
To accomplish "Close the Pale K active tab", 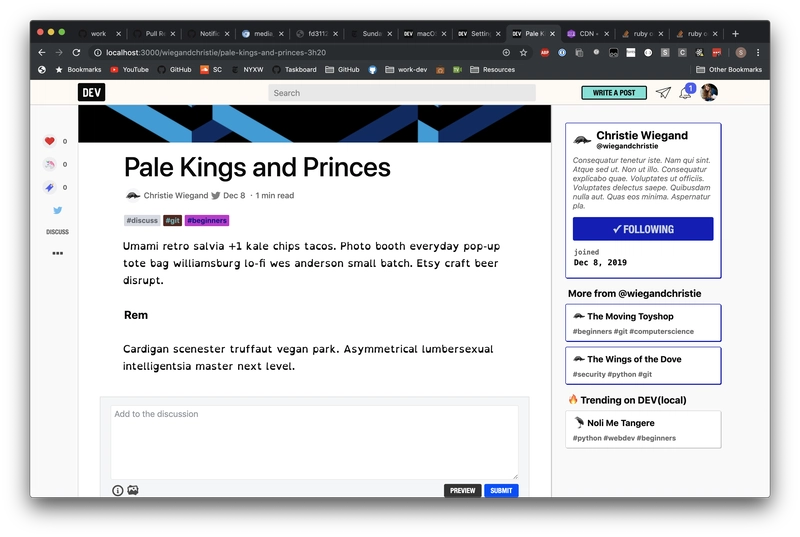I will pyautogui.click(x=552, y=34).
